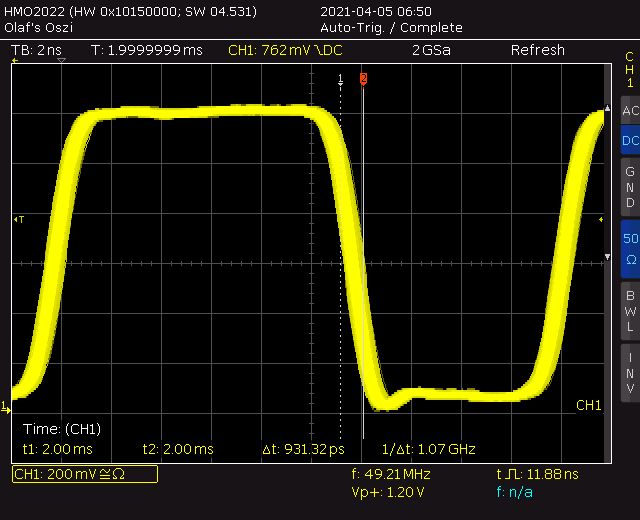Click the CH1: 762 mV trigger readout
This screenshot has height=520, width=640.
(285, 50)
